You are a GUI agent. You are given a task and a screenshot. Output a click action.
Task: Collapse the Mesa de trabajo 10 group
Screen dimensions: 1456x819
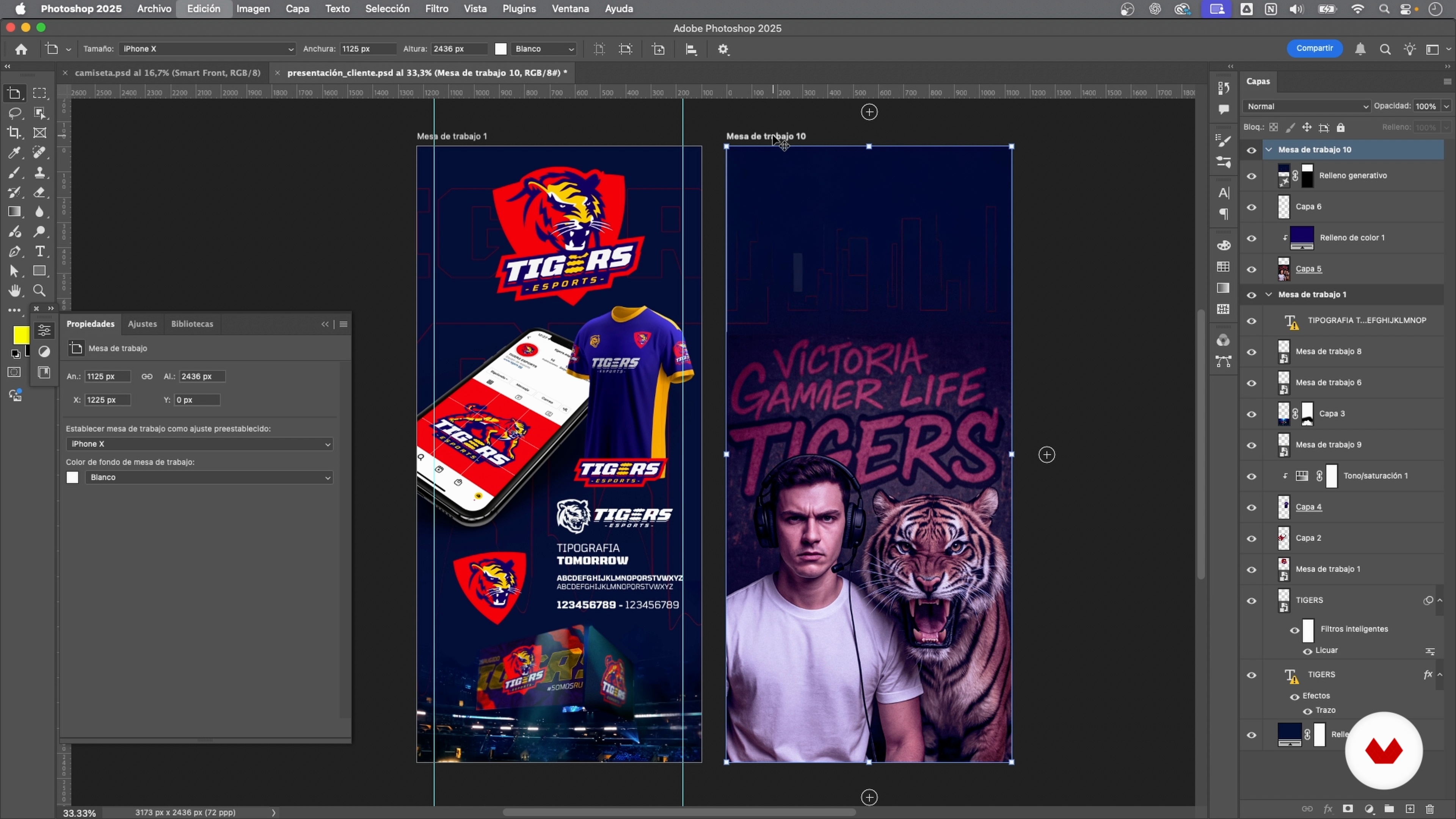point(1269,150)
